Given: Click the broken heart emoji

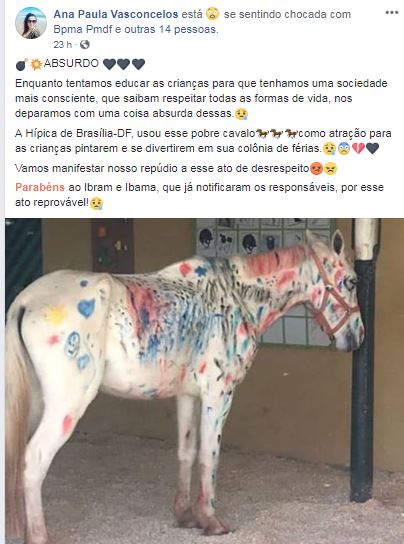Looking at the screenshot, I should 358,149.
